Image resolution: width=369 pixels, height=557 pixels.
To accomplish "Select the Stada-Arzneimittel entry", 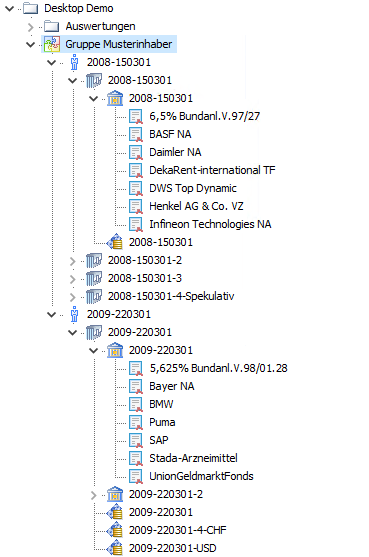I will coord(193,458).
